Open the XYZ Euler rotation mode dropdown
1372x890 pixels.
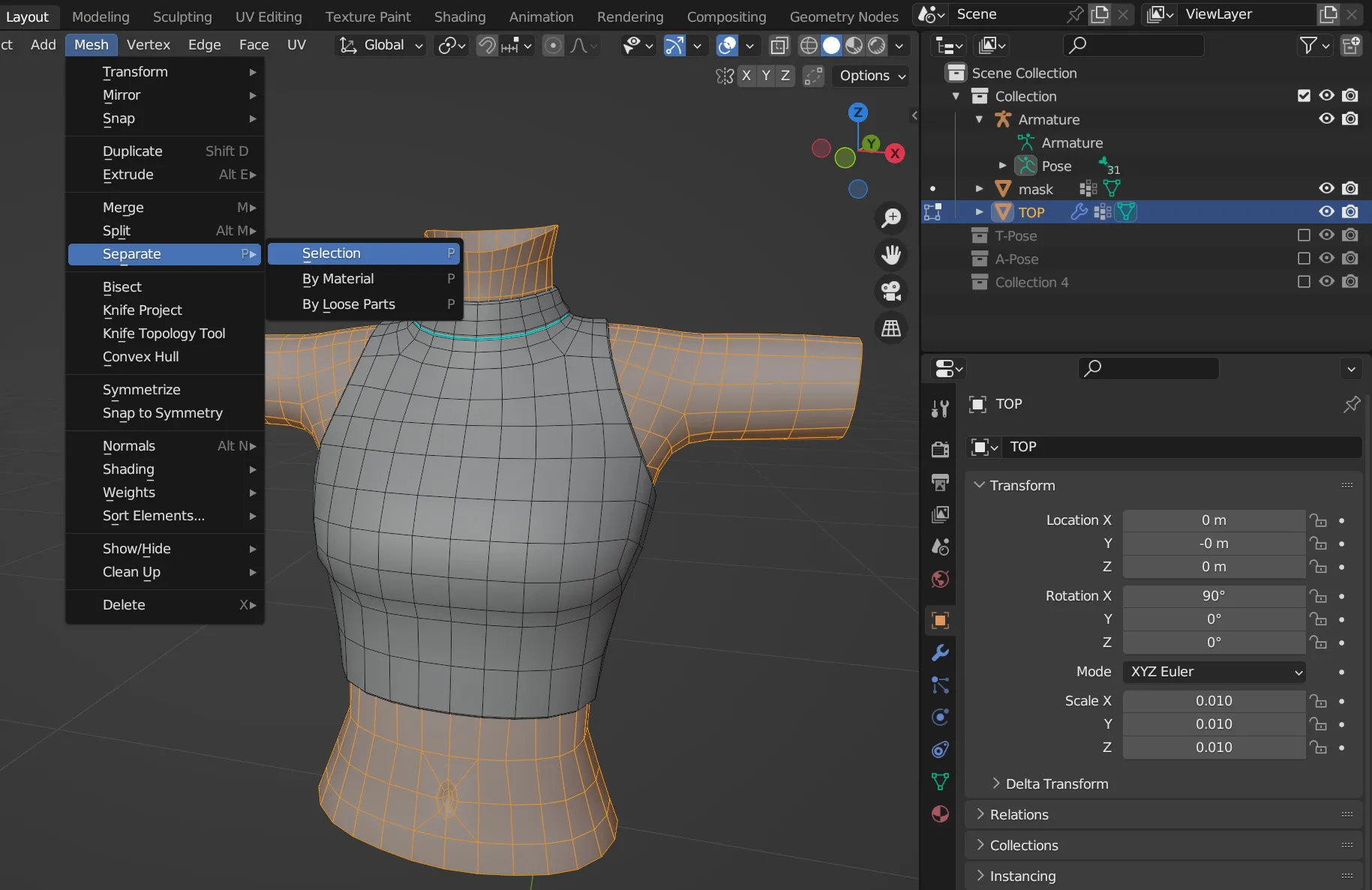pos(1214,672)
